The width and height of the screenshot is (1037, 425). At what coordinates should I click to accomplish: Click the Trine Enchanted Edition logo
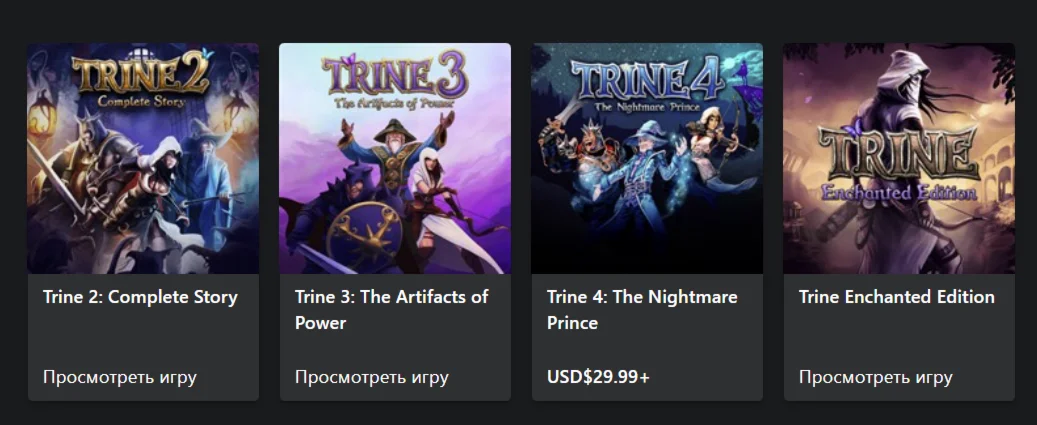pos(897,165)
